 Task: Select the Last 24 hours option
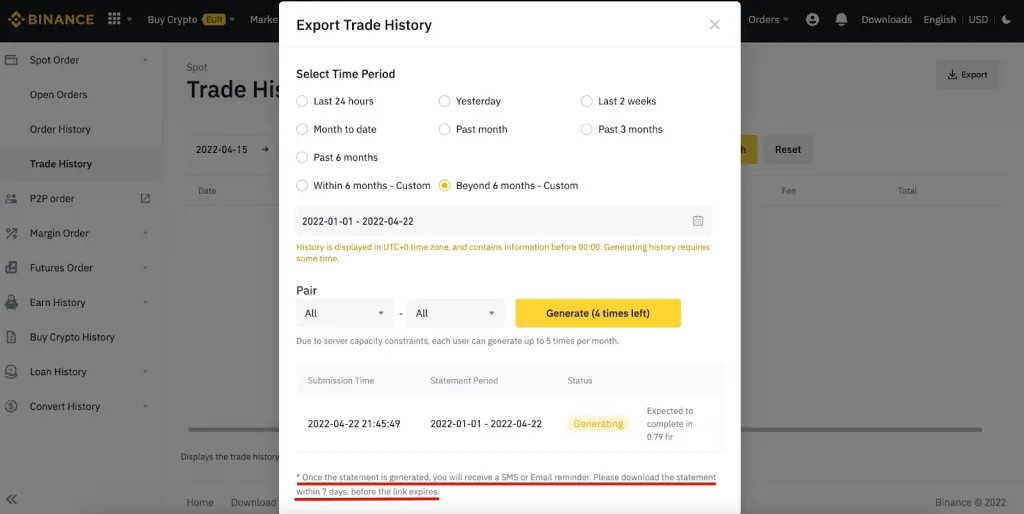coord(303,101)
